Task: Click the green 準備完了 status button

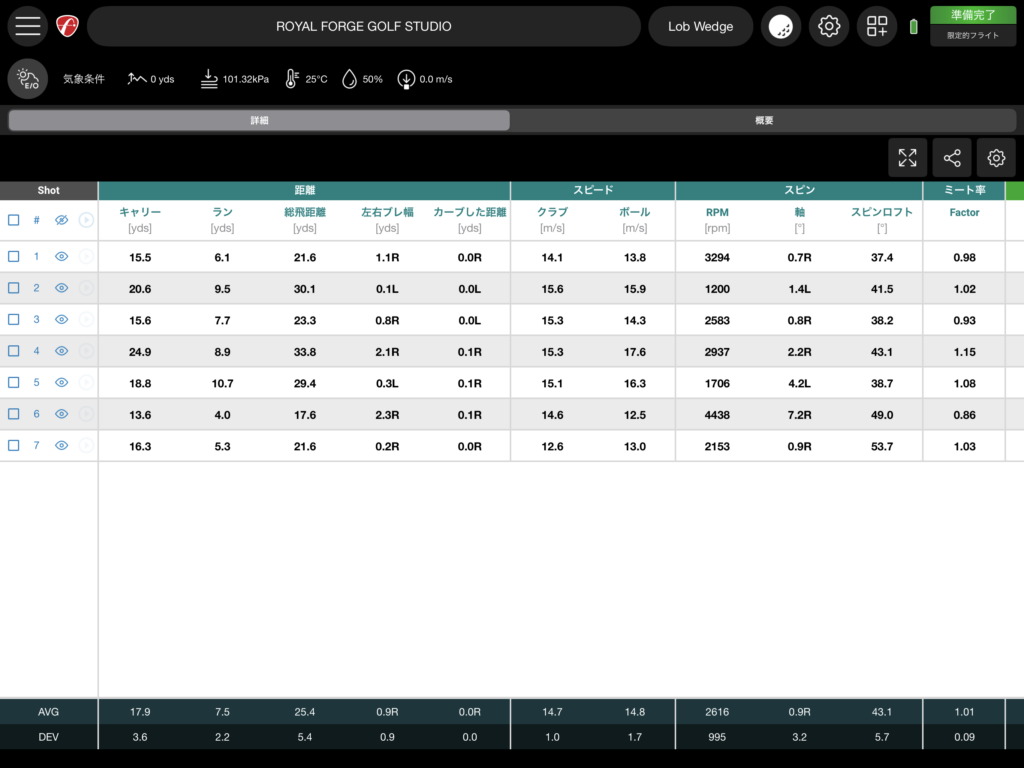Action: click(972, 15)
